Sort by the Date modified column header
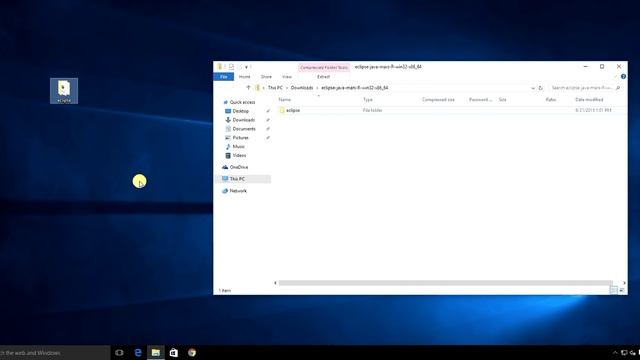640x360 pixels. pyautogui.click(x=589, y=100)
